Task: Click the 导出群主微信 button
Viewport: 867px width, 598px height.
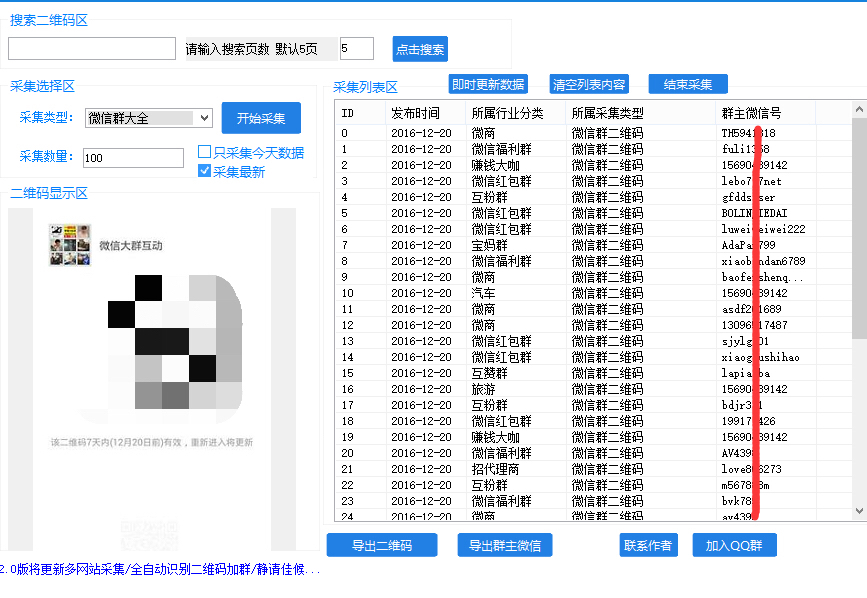Action: (x=505, y=545)
